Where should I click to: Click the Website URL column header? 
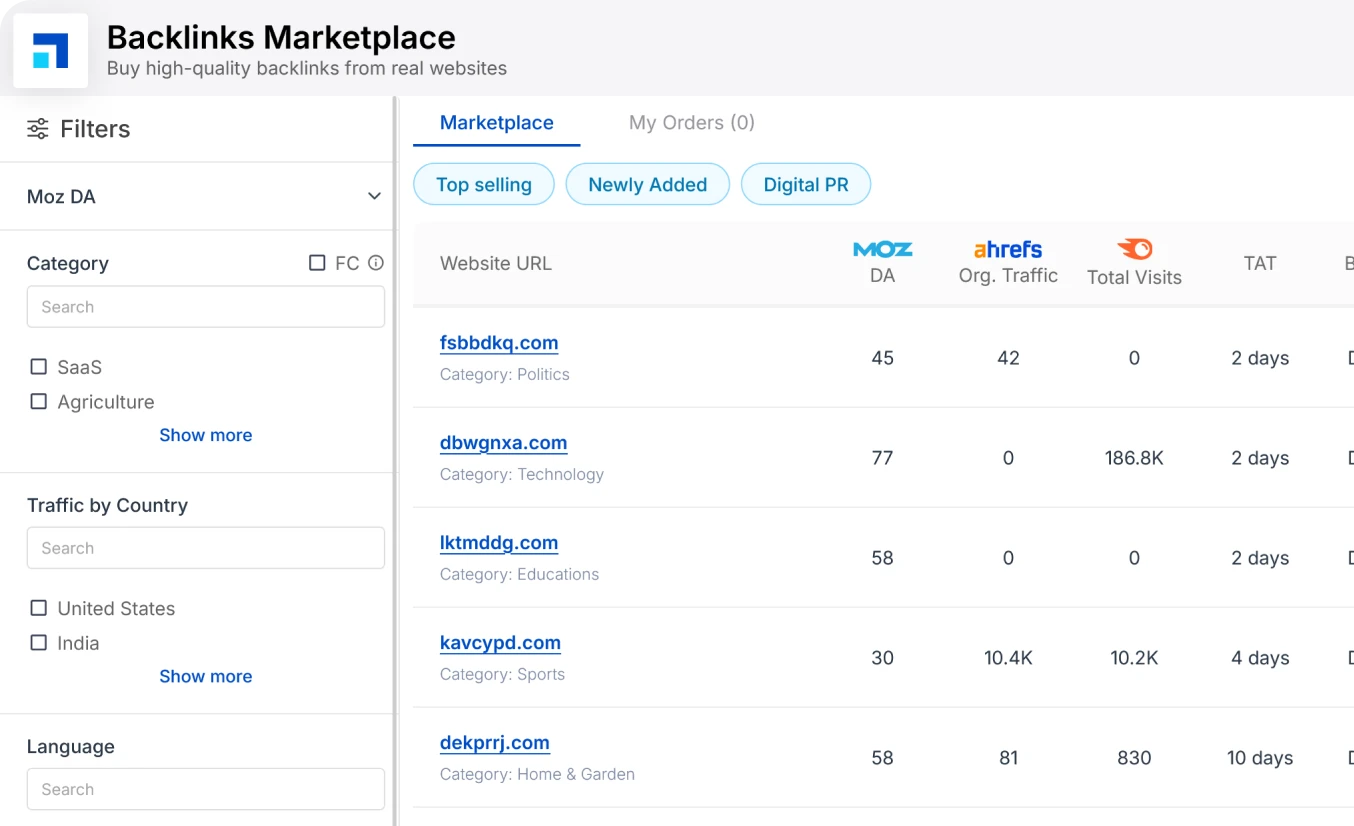pyautogui.click(x=496, y=263)
